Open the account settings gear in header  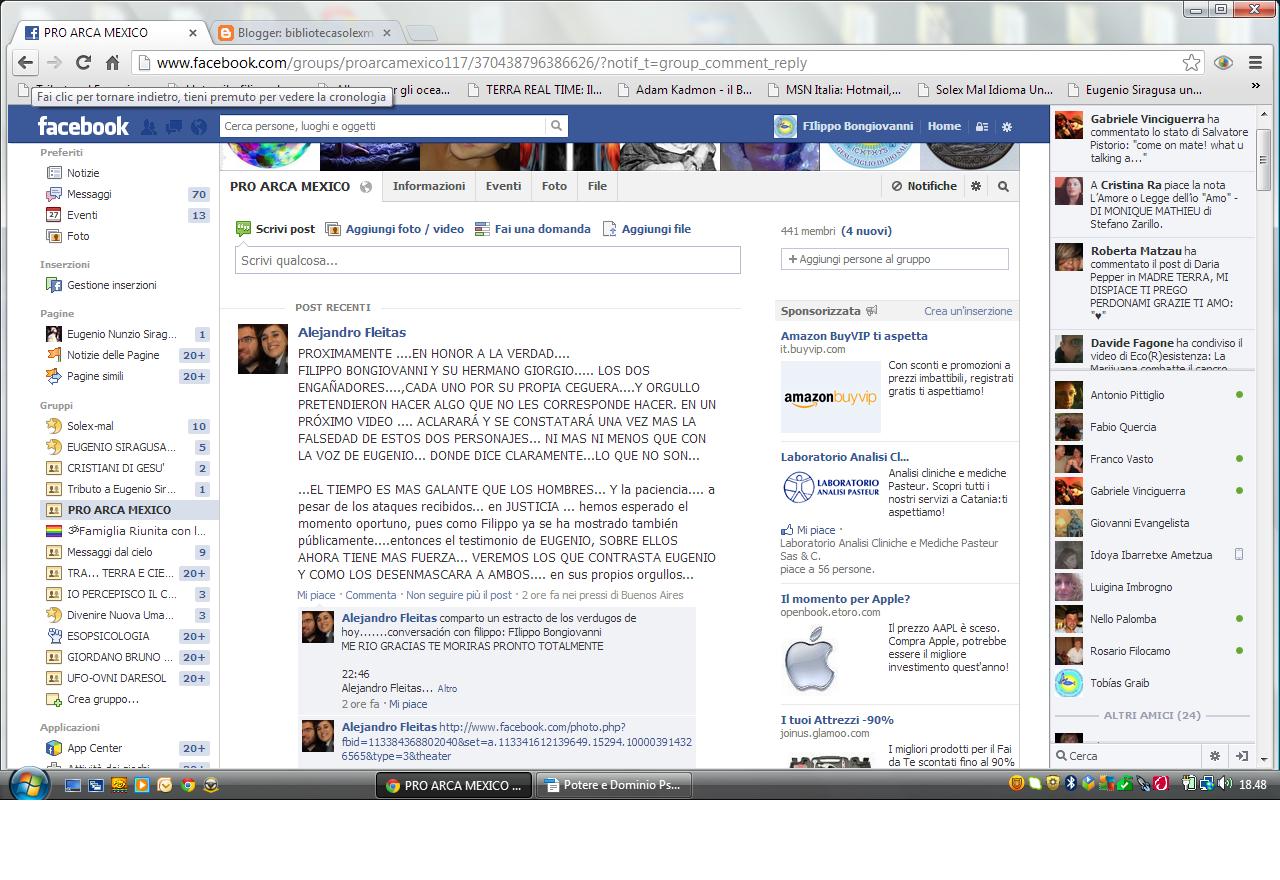tap(1007, 127)
